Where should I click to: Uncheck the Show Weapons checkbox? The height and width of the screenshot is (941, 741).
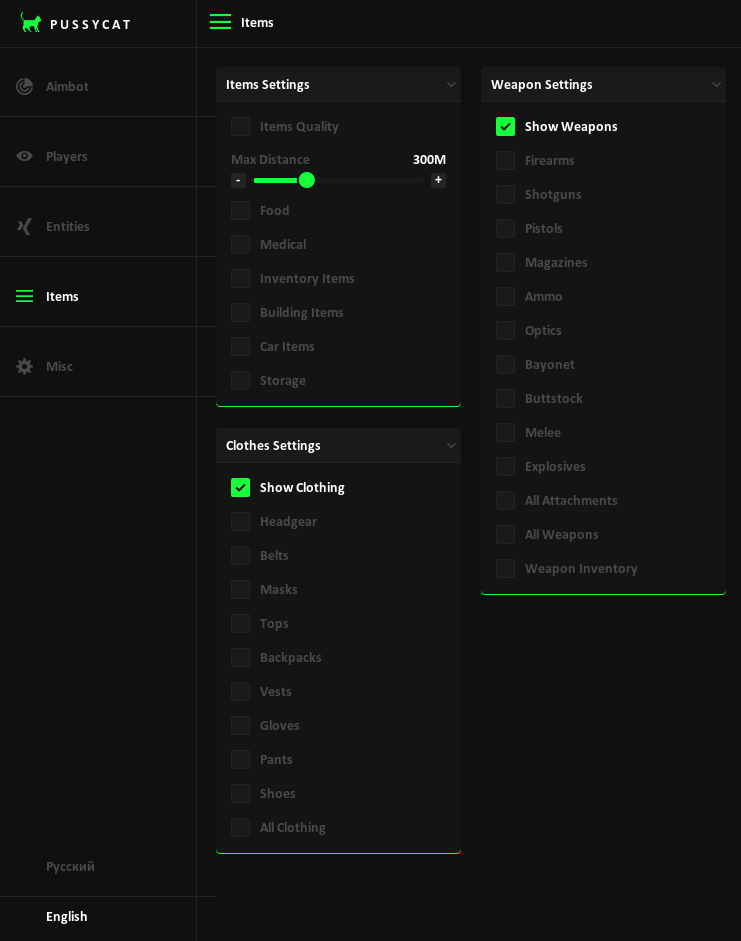click(505, 126)
